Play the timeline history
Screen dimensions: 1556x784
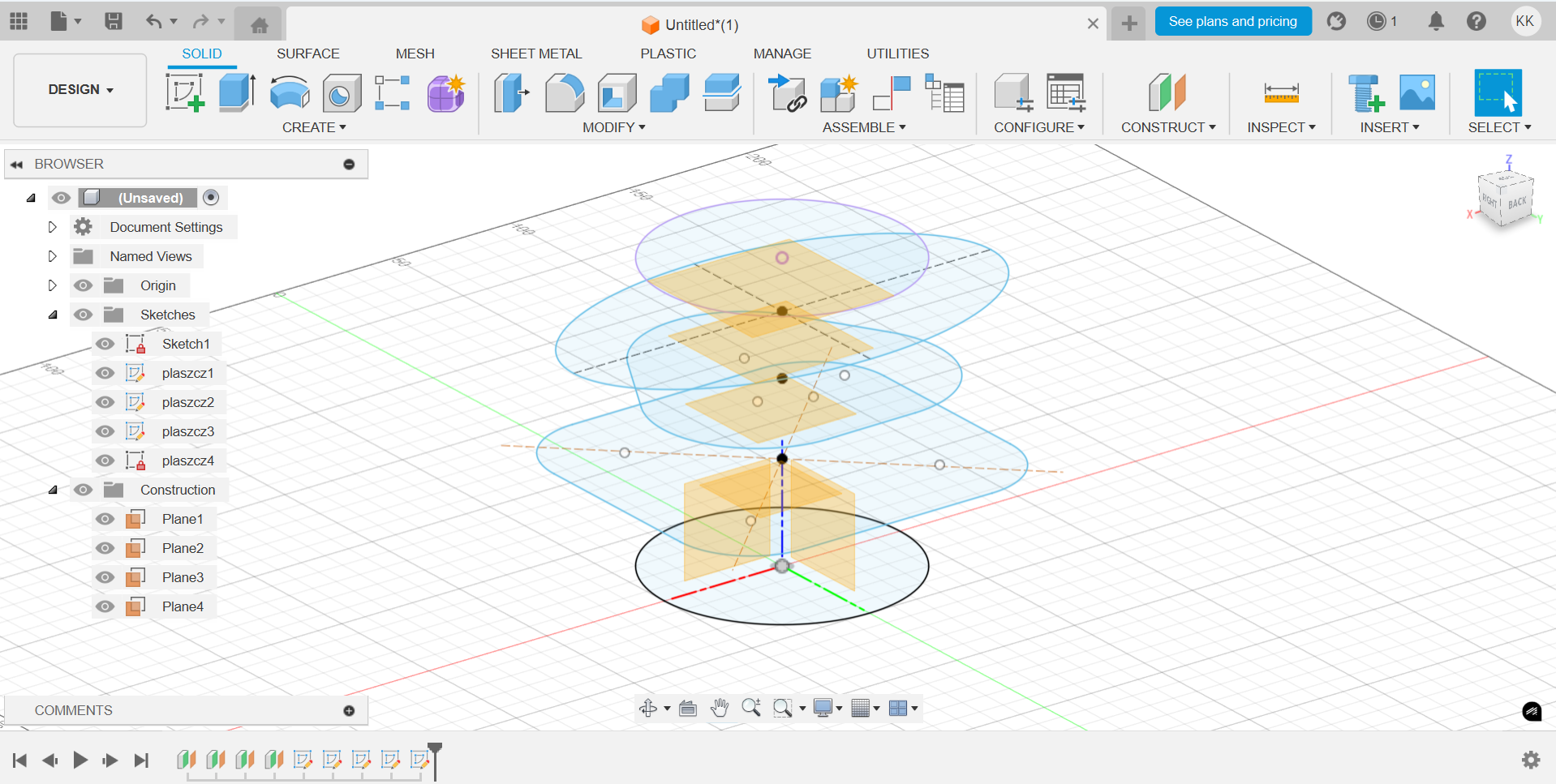pos(80,760)
